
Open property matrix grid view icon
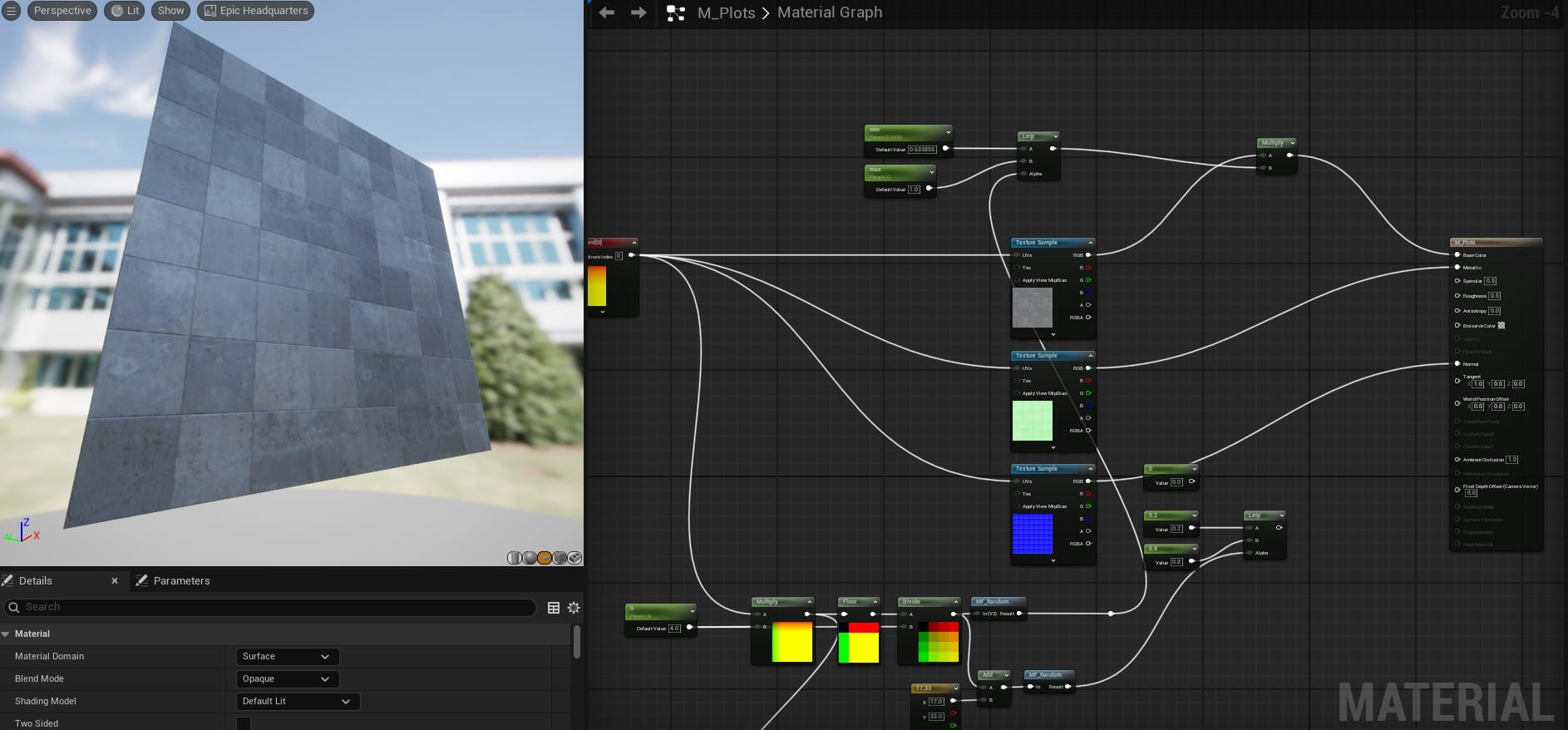[554, 608]
